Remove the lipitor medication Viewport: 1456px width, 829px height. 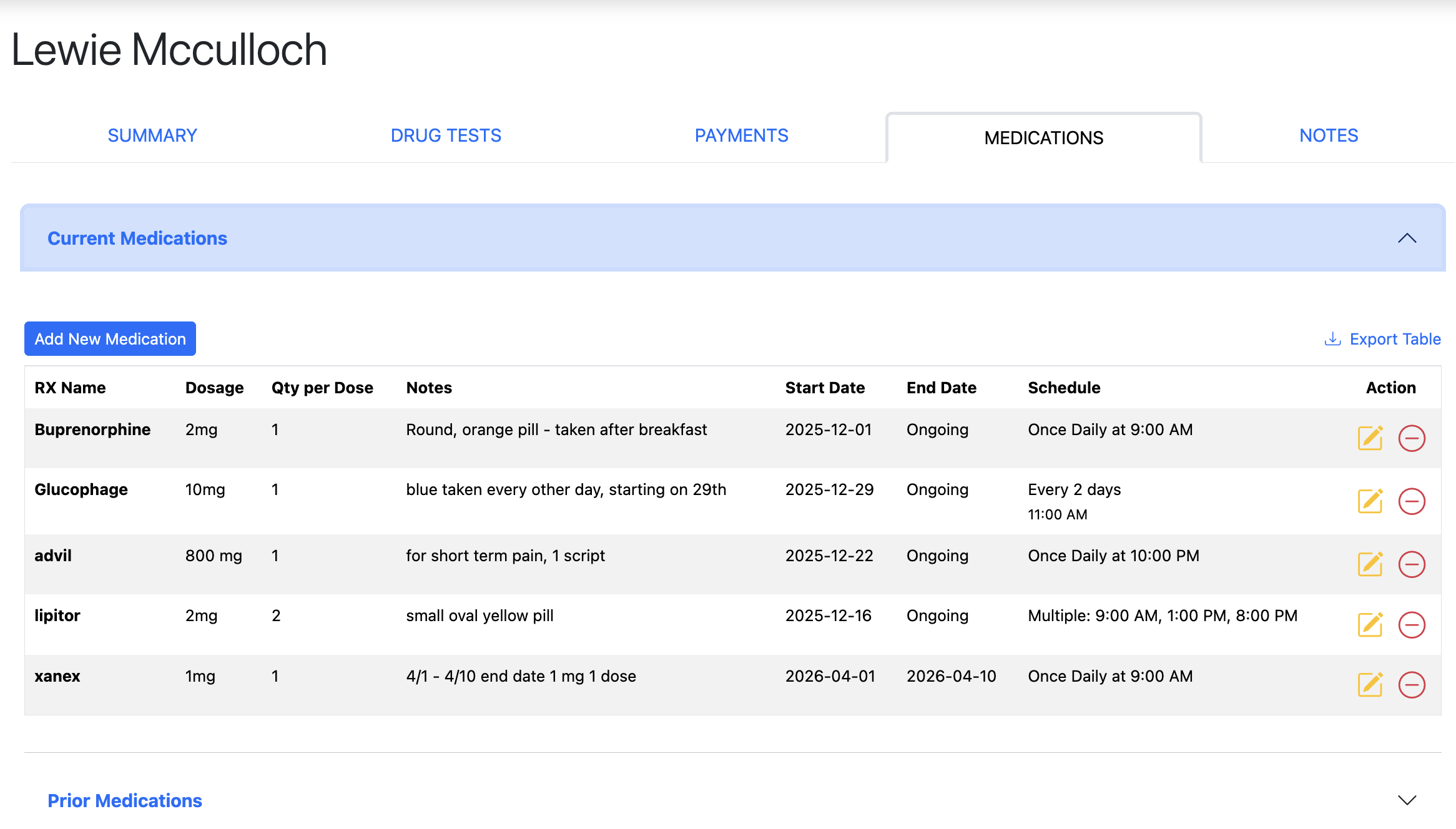(x=1412, y=624)
